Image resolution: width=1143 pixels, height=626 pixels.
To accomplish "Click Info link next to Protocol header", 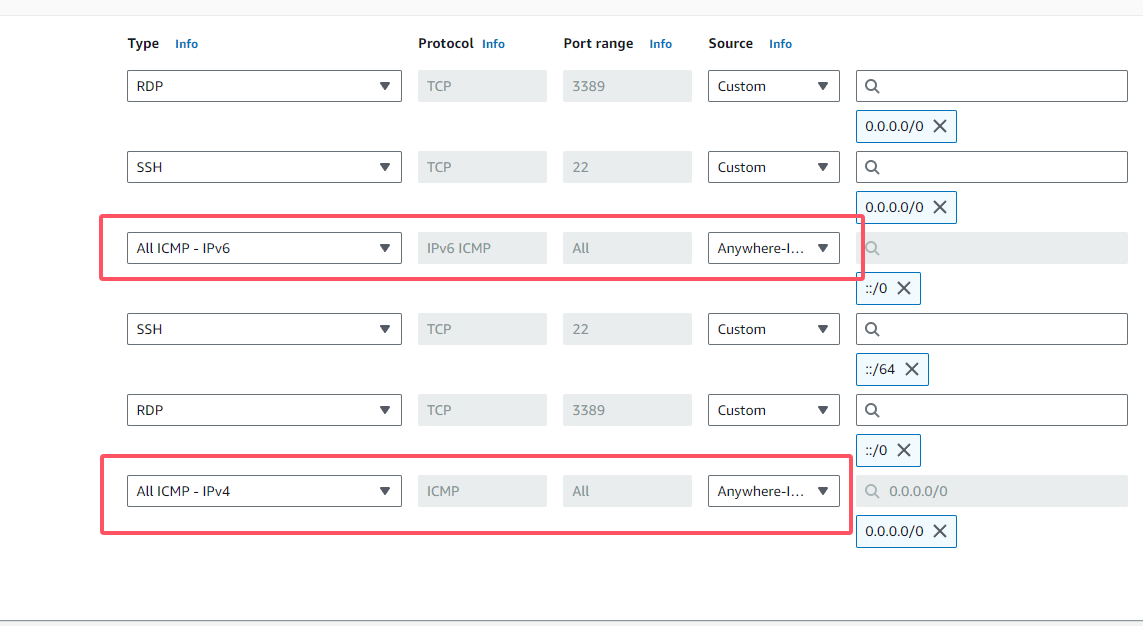I will 493,44.
